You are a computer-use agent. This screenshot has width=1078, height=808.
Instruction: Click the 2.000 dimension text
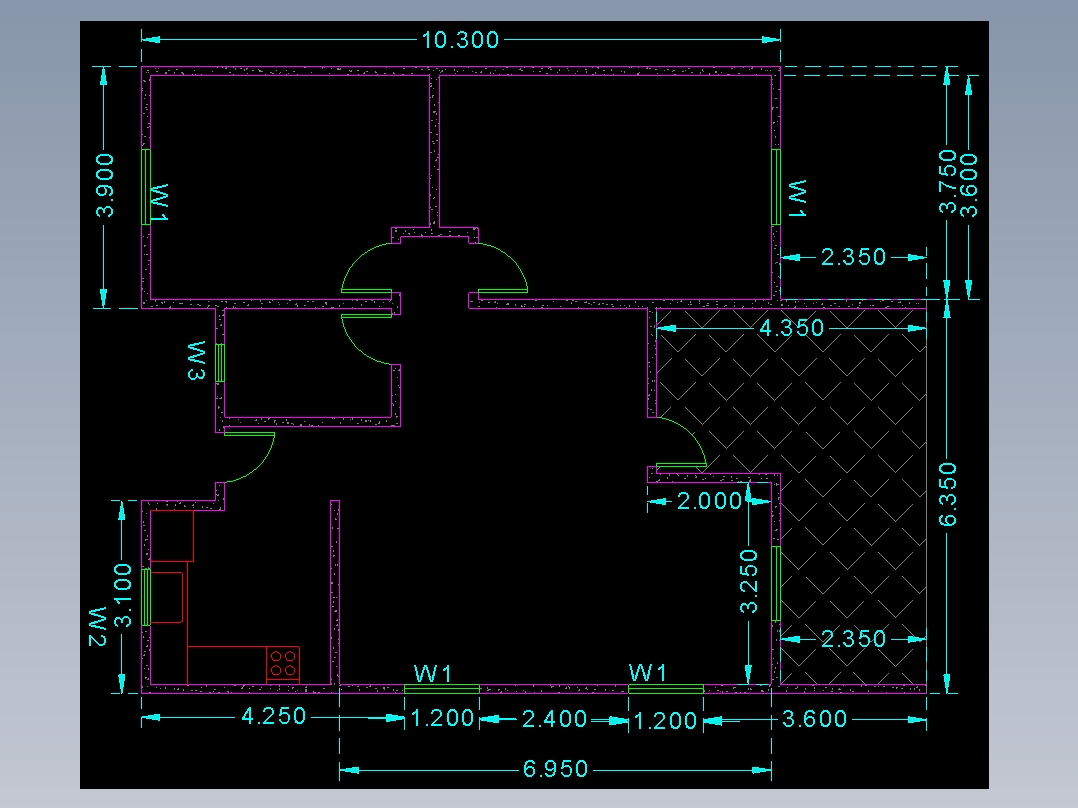point(710,501)
